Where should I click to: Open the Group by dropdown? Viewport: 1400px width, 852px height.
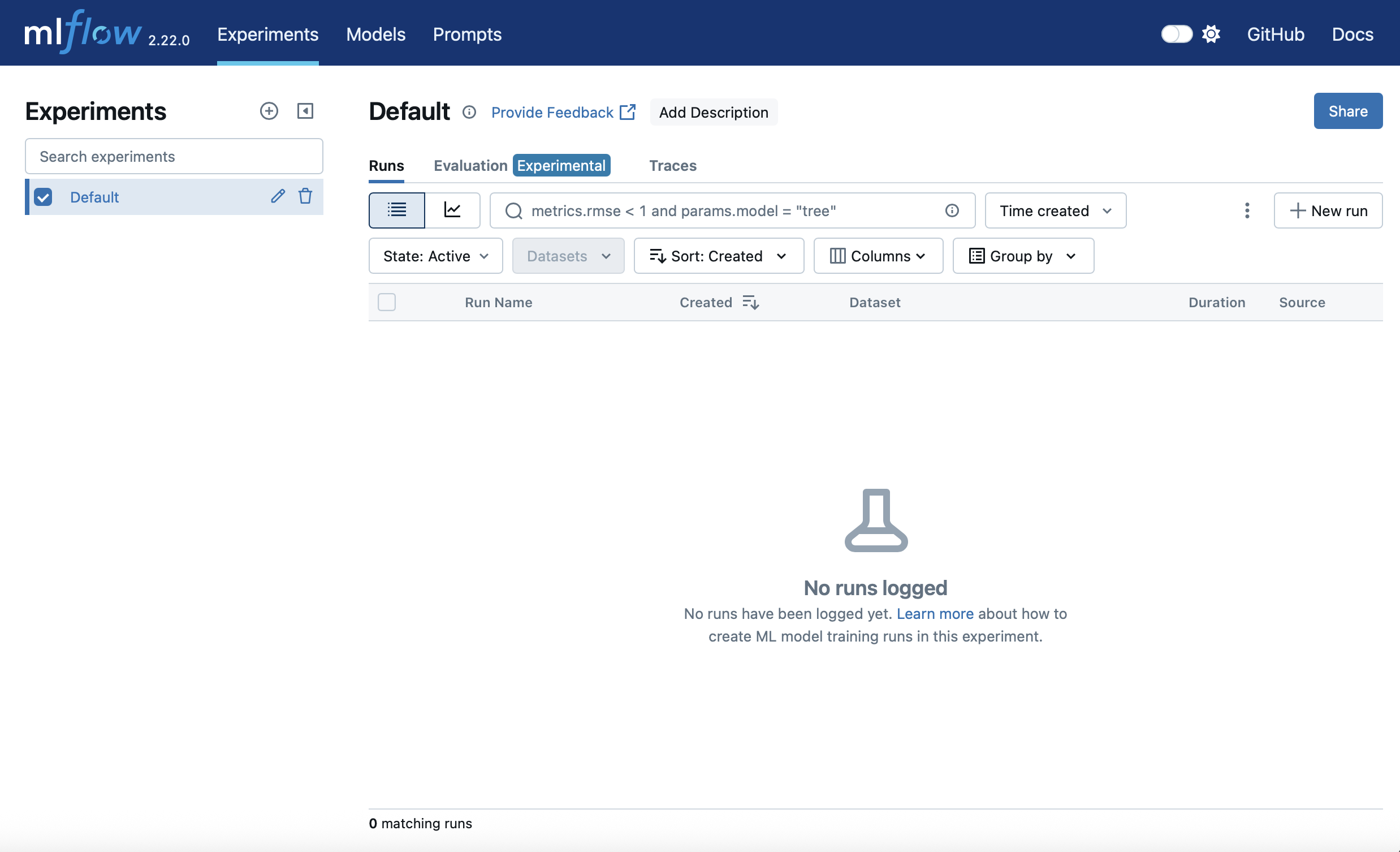pyautogui.click(x=1023, y=256)
